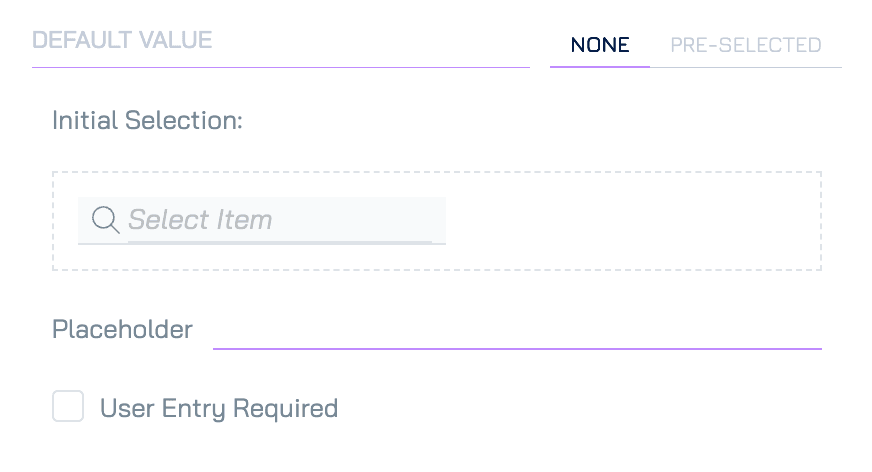The image size is (872, 472).
Task: Select PRE-SELECTED as default value mode
Action: (x=746, y=45)
